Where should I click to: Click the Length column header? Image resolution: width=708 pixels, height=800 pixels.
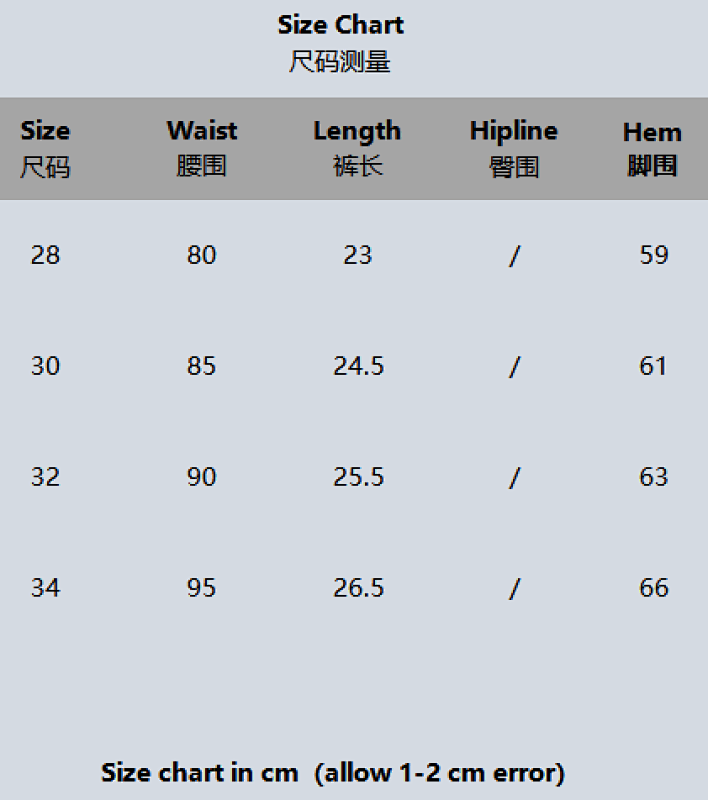tap(358, 148)
